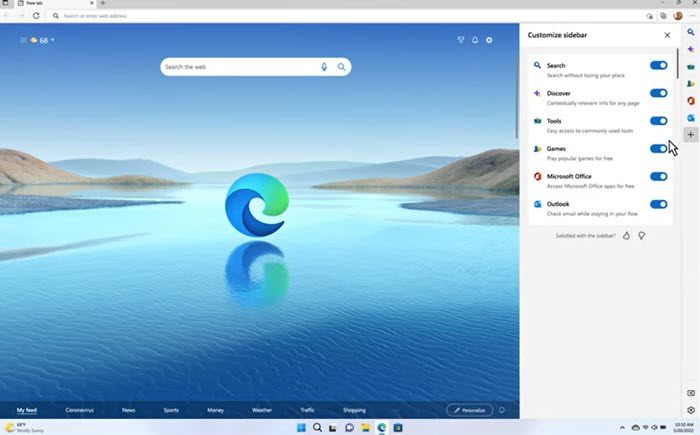The width and height of the screenshot is (700, 435).
Task: Open Microsoft Office icon in sidebar strip
Action: click(691, 100)
